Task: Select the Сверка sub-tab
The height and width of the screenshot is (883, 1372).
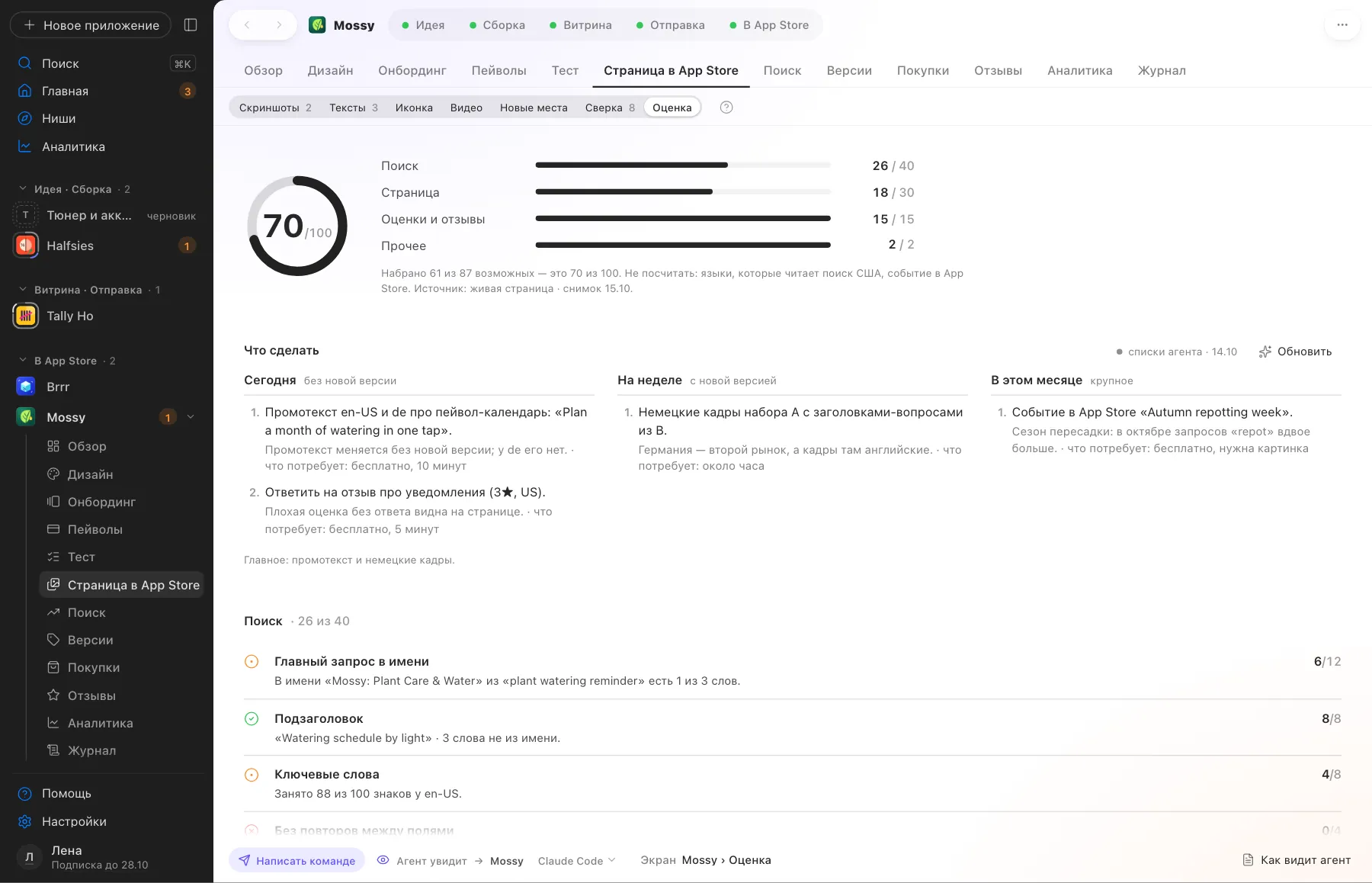Action: pos(610,108)
